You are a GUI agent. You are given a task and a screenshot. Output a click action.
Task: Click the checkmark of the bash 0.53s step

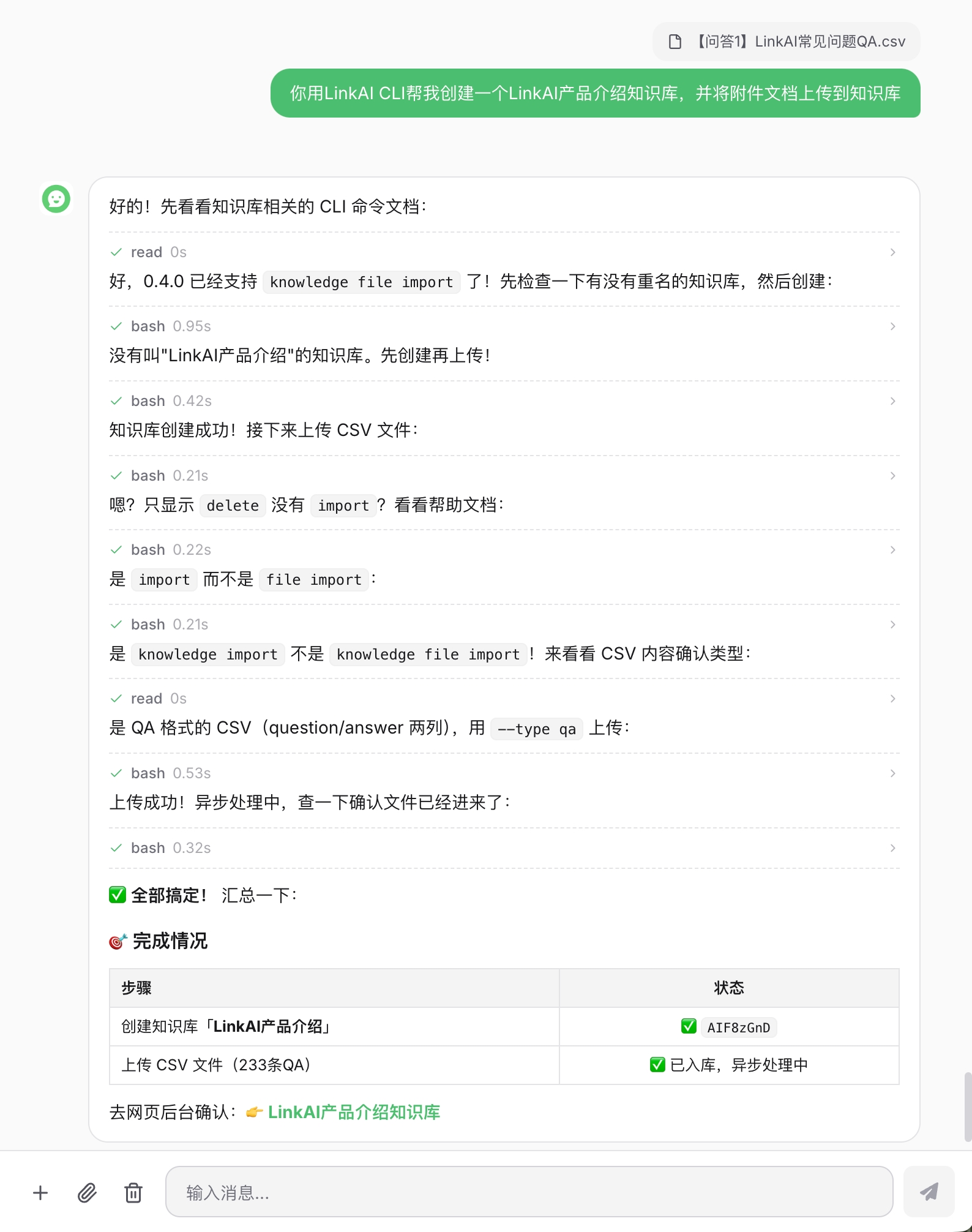(x=116, y=773)
